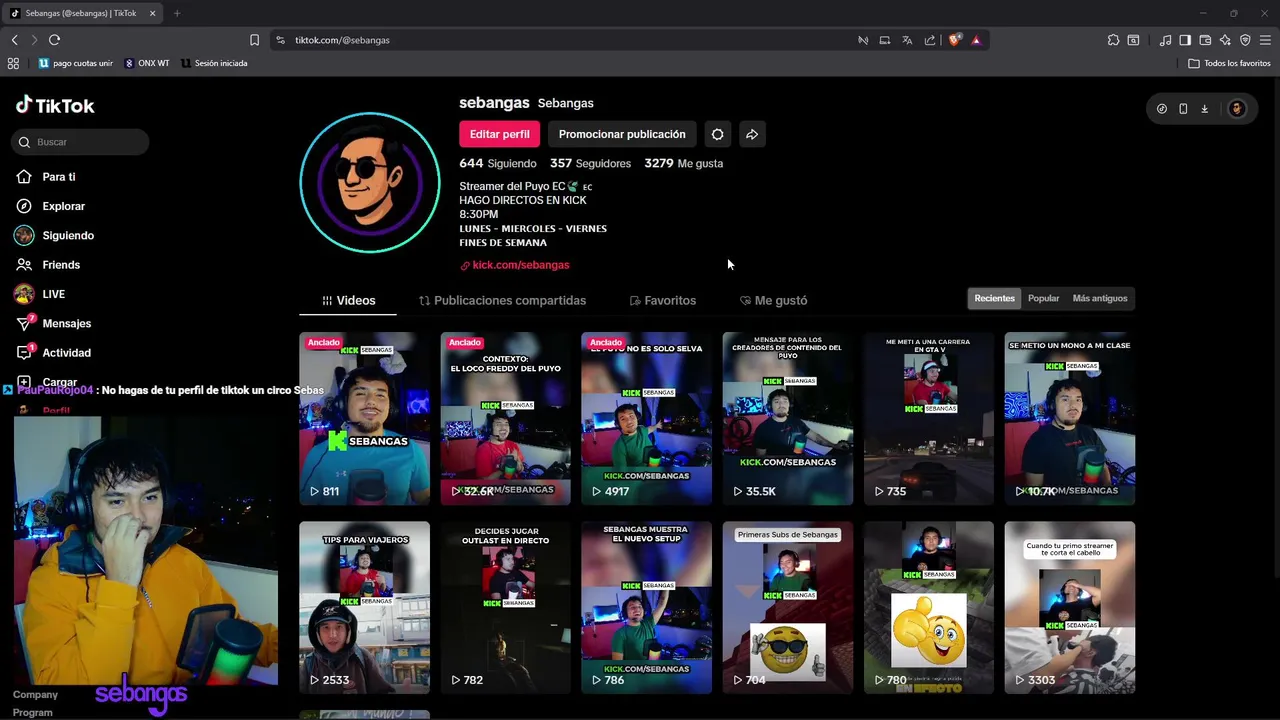Open the pinned video with 811 views
Viewport: 1280px width, 720px height.
(364, 418)
